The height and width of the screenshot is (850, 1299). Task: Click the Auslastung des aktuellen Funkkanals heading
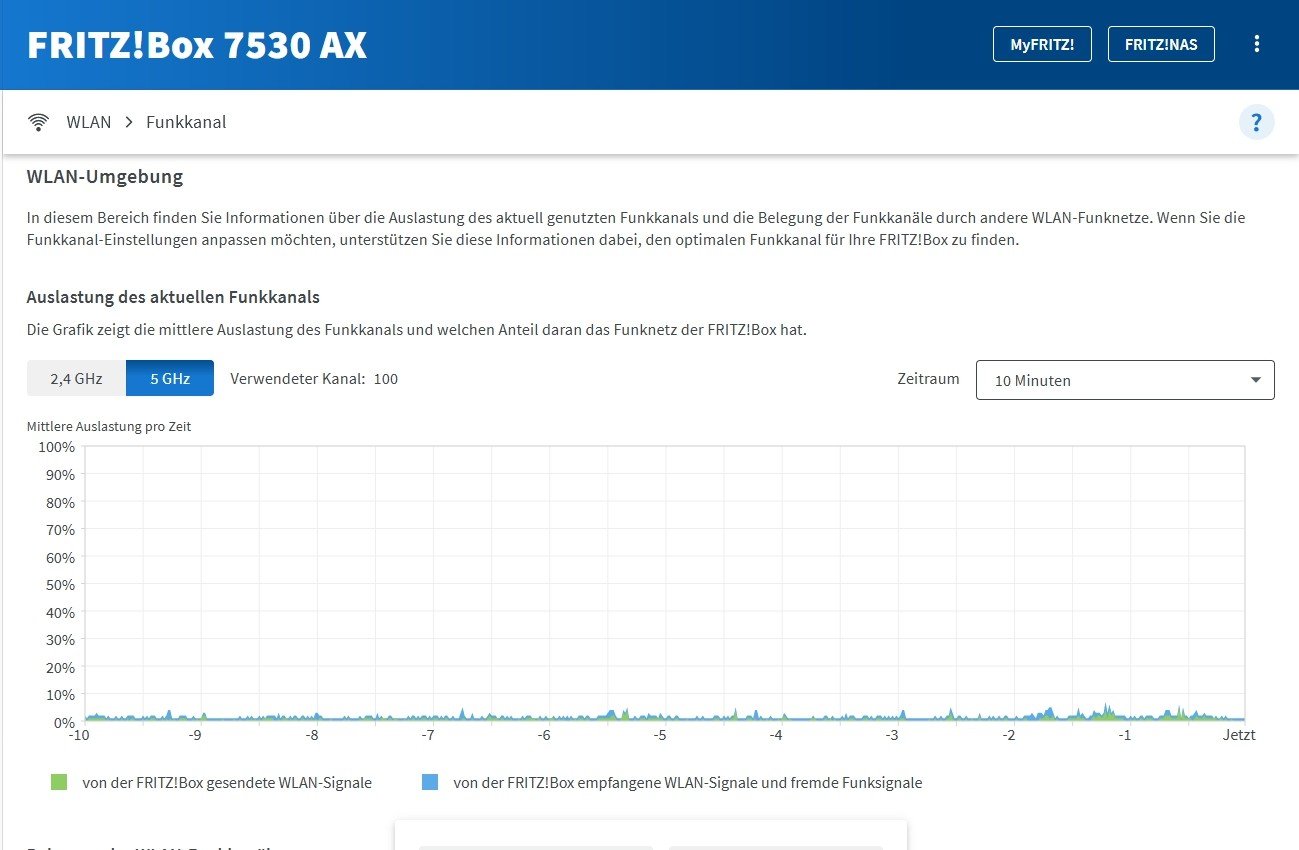[x=173, y=297]
